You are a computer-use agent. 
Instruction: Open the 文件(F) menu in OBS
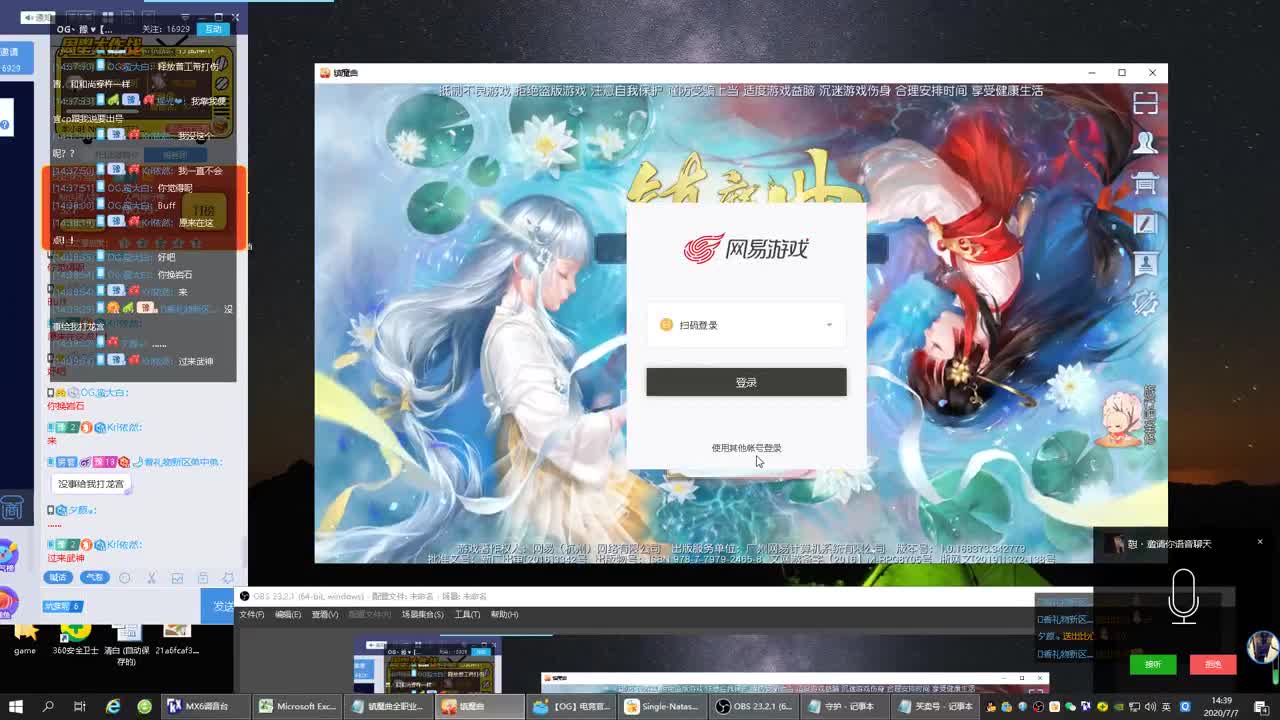click(x=252, y=614)
